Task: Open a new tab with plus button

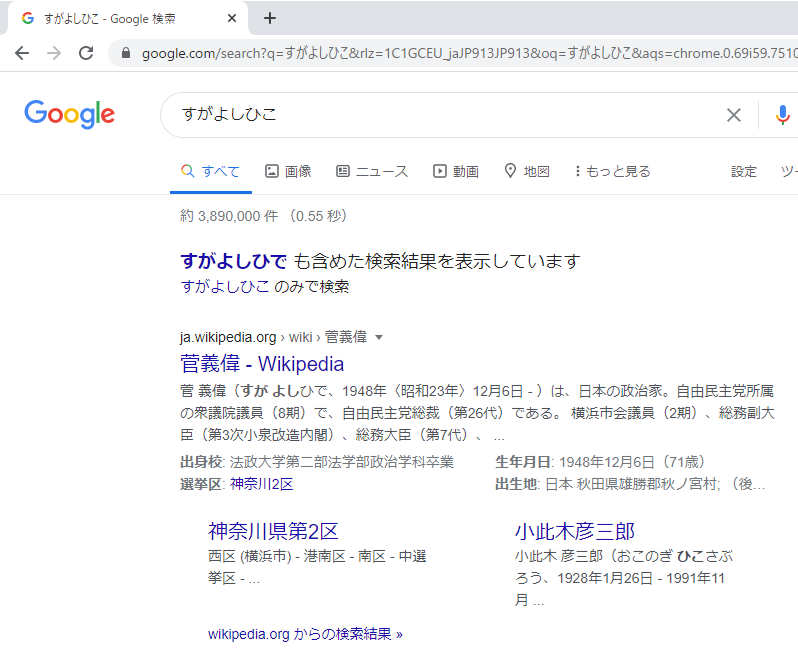Action: pyautogui.click(x=270, y=18)
